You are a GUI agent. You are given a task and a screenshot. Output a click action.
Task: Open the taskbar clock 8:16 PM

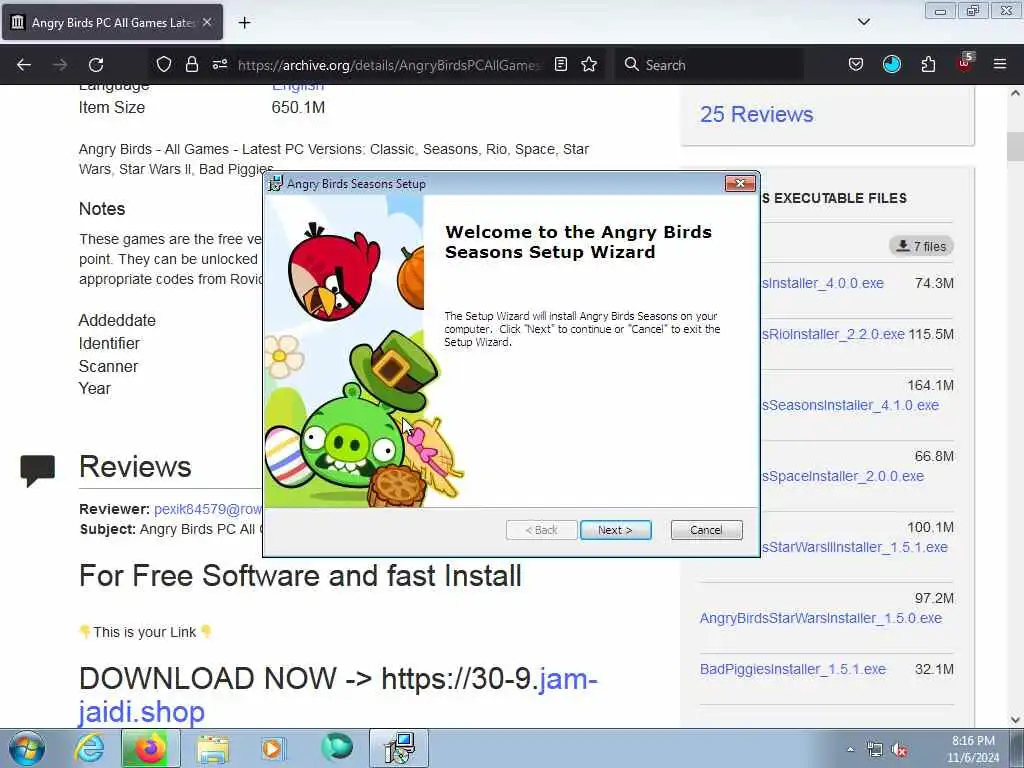(x=973, y=749)
